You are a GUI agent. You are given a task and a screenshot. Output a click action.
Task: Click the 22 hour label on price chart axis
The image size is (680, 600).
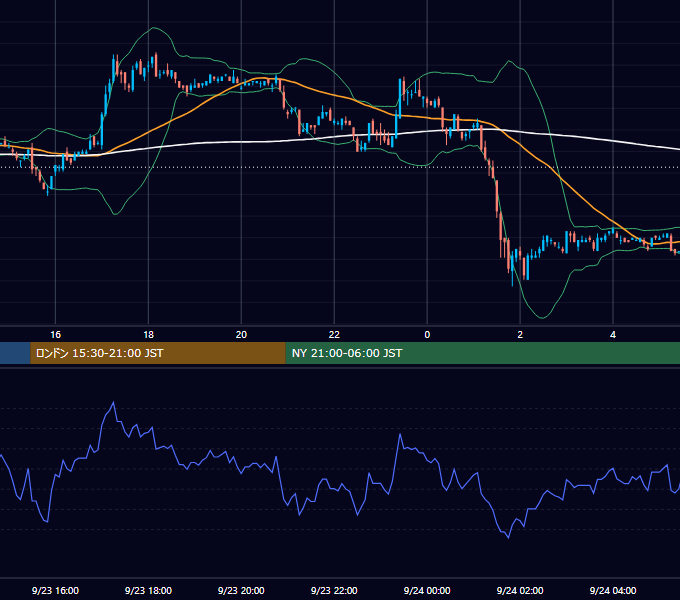(334, 335)
